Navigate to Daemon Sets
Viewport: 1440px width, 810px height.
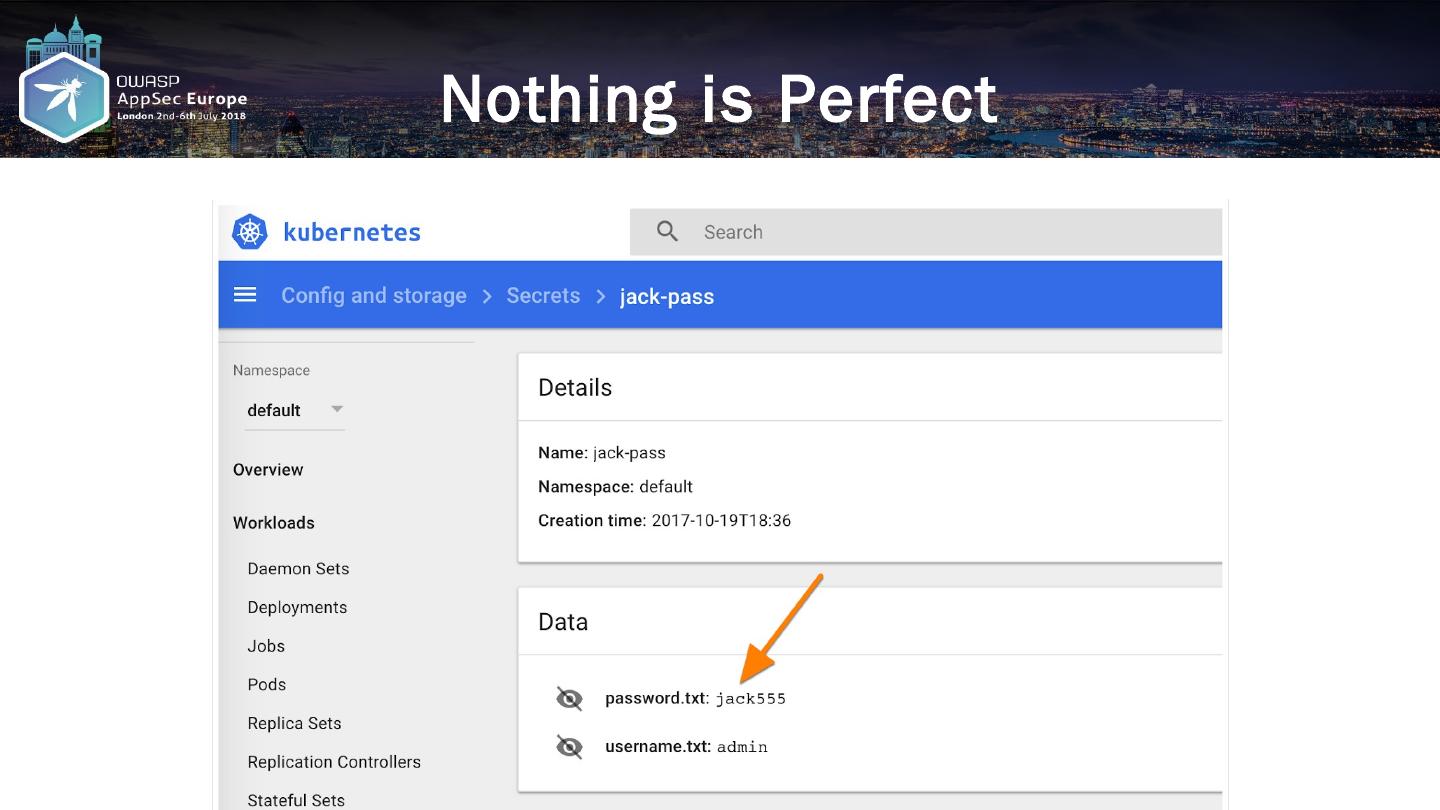click(x=298, y=569)
